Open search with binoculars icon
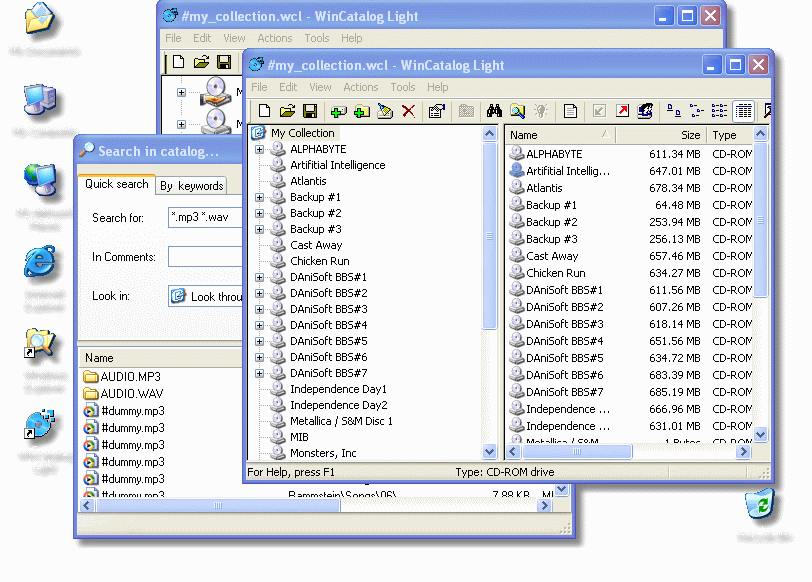Viewport: 812px width, 582px height. coord(494,111)
